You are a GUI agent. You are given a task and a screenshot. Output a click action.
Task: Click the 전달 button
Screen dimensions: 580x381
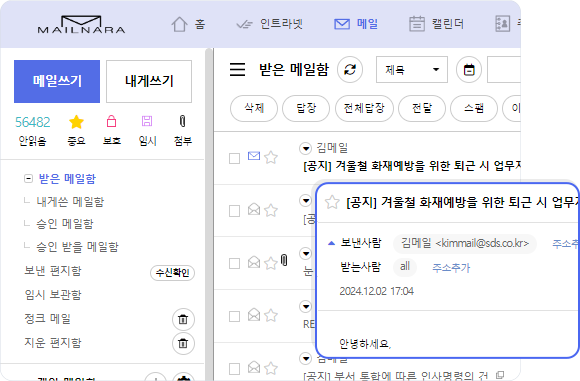tap(422, 108)
